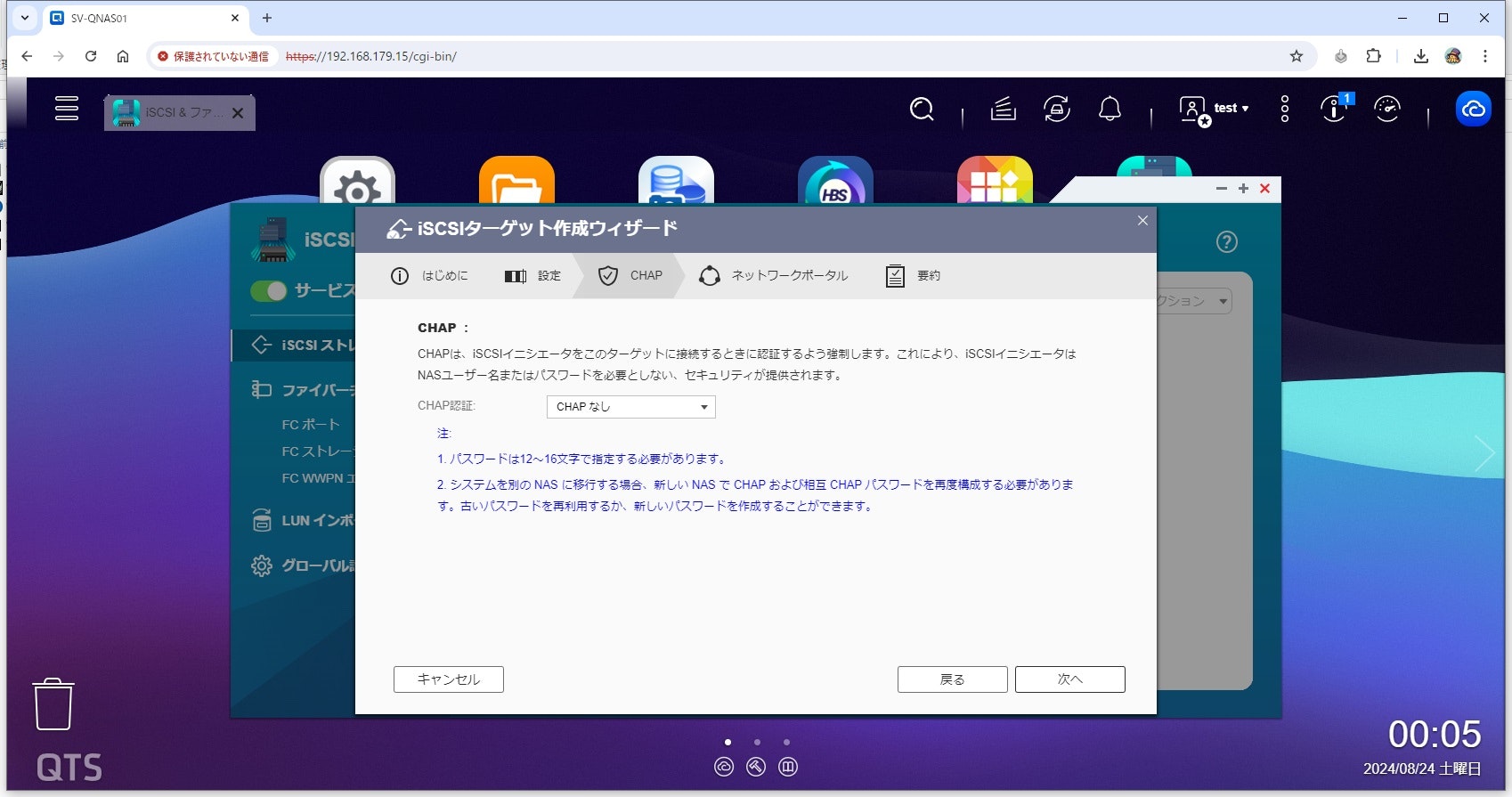Click the 戻る button

[x=953, y=679]
